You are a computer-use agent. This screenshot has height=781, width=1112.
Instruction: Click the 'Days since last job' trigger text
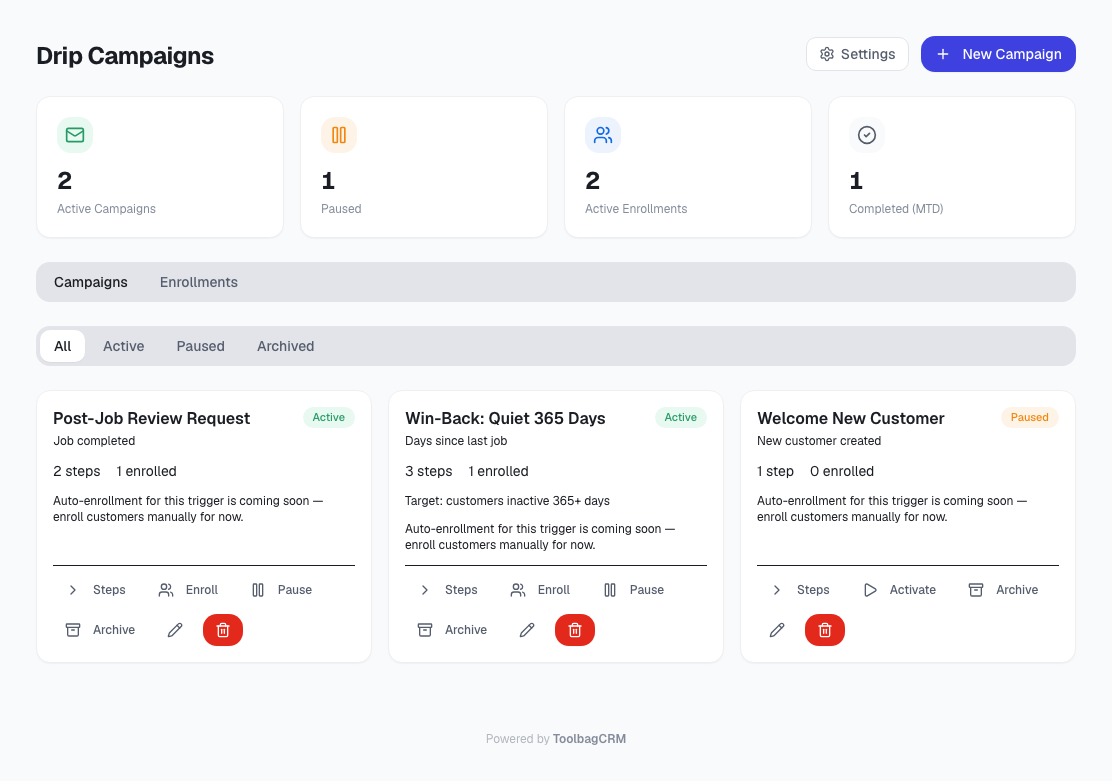coord(456,441)
